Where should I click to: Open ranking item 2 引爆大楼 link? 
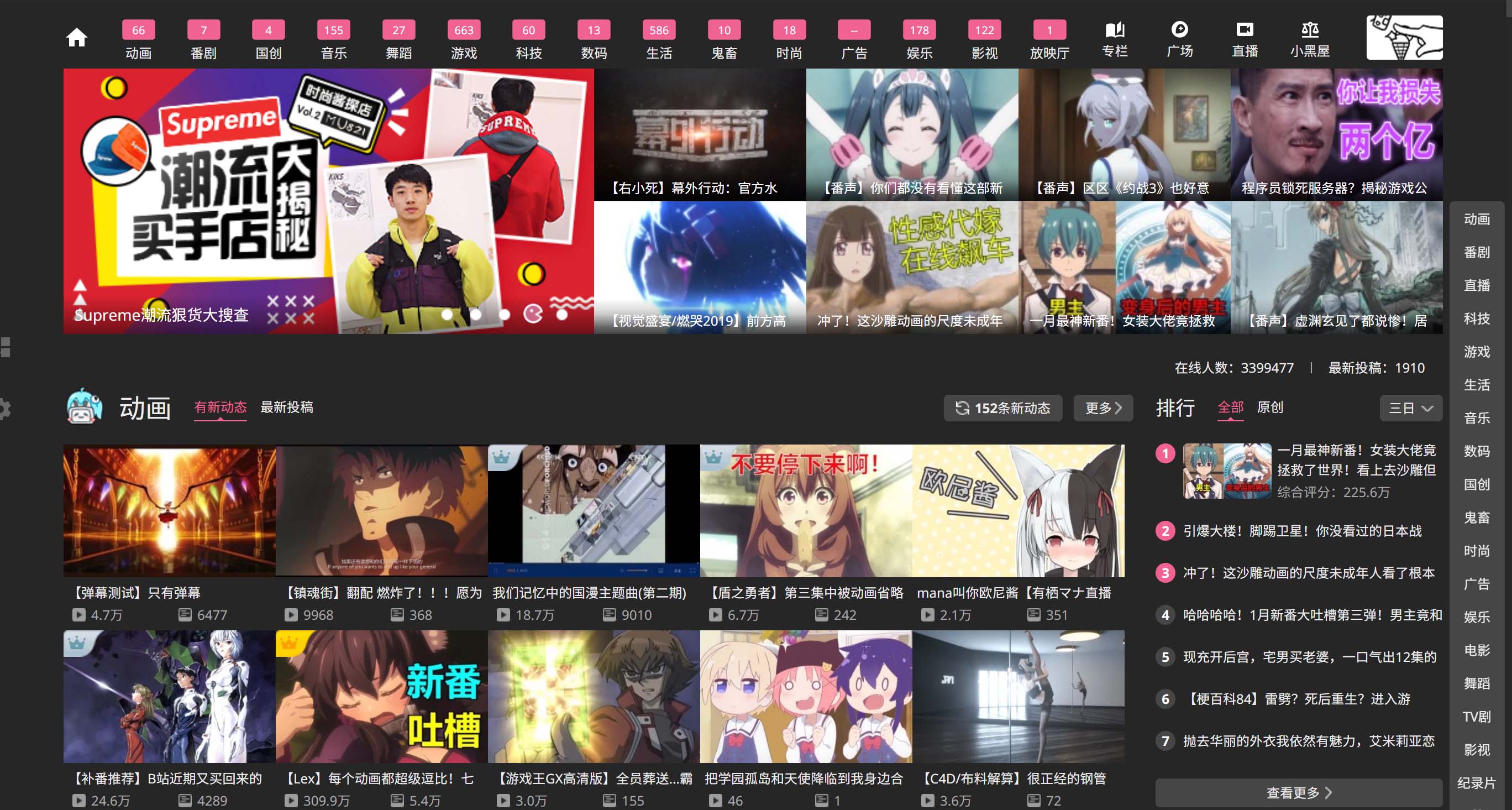pos(1302,531)
